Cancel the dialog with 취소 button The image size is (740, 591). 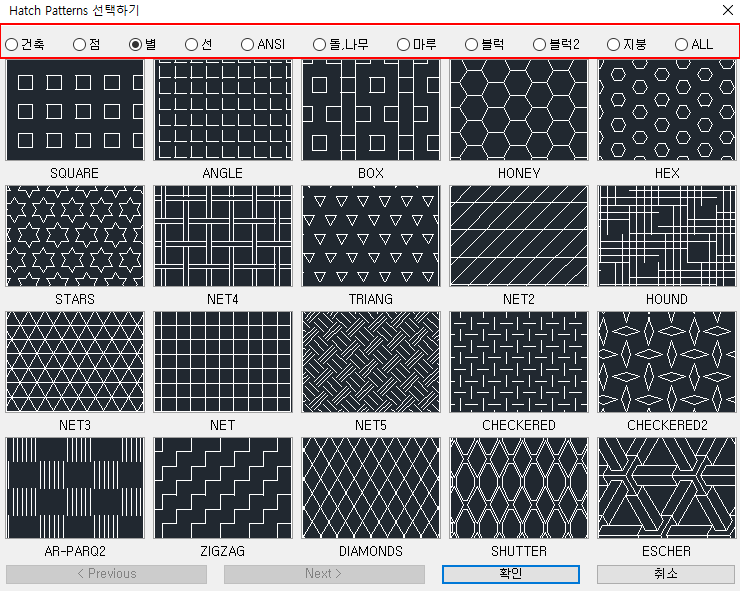666,574
